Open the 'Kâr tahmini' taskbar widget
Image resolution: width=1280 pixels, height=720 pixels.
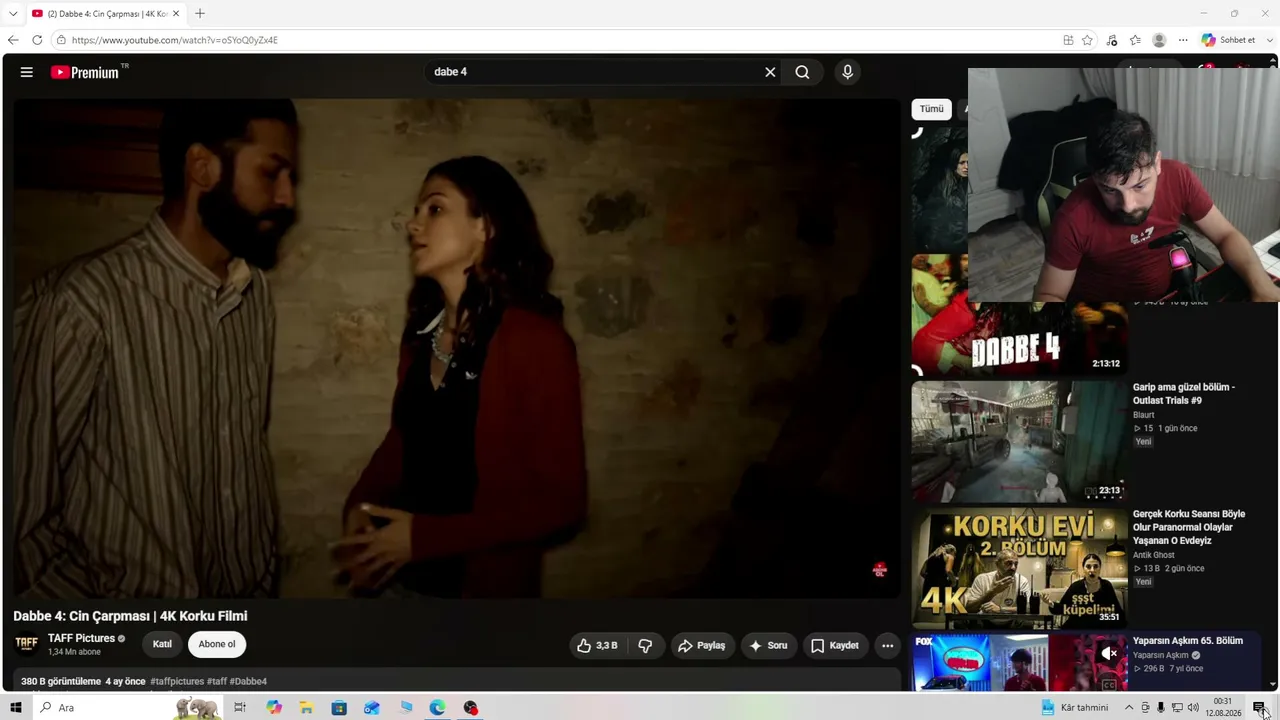point(1075,708)
